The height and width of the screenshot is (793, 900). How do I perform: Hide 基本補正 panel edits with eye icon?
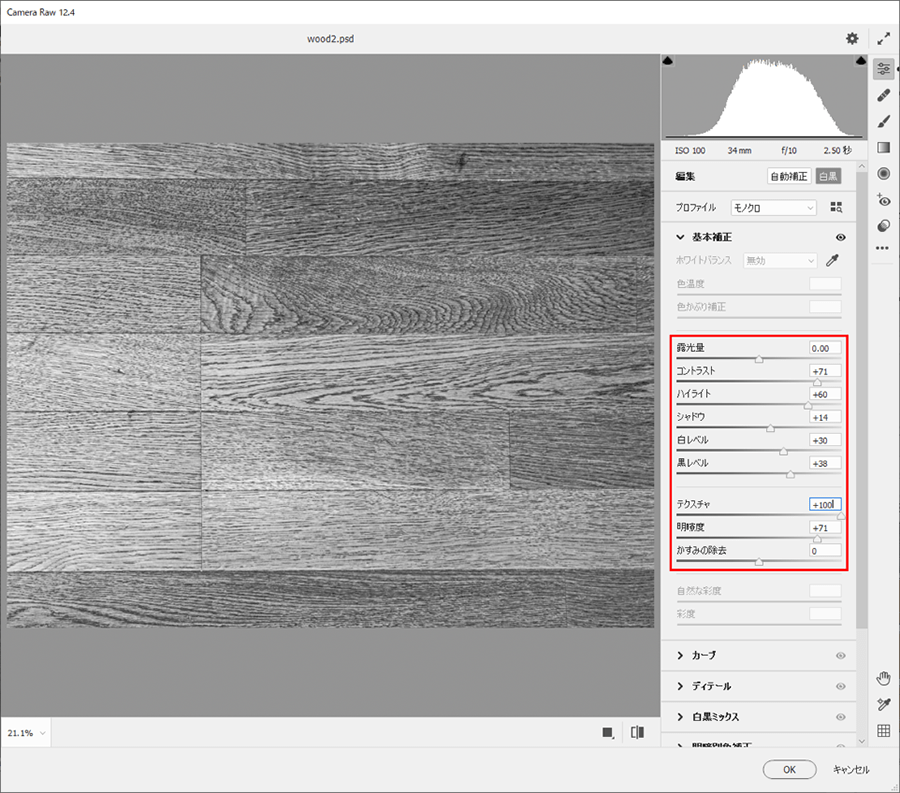click(x=841, y=238)
